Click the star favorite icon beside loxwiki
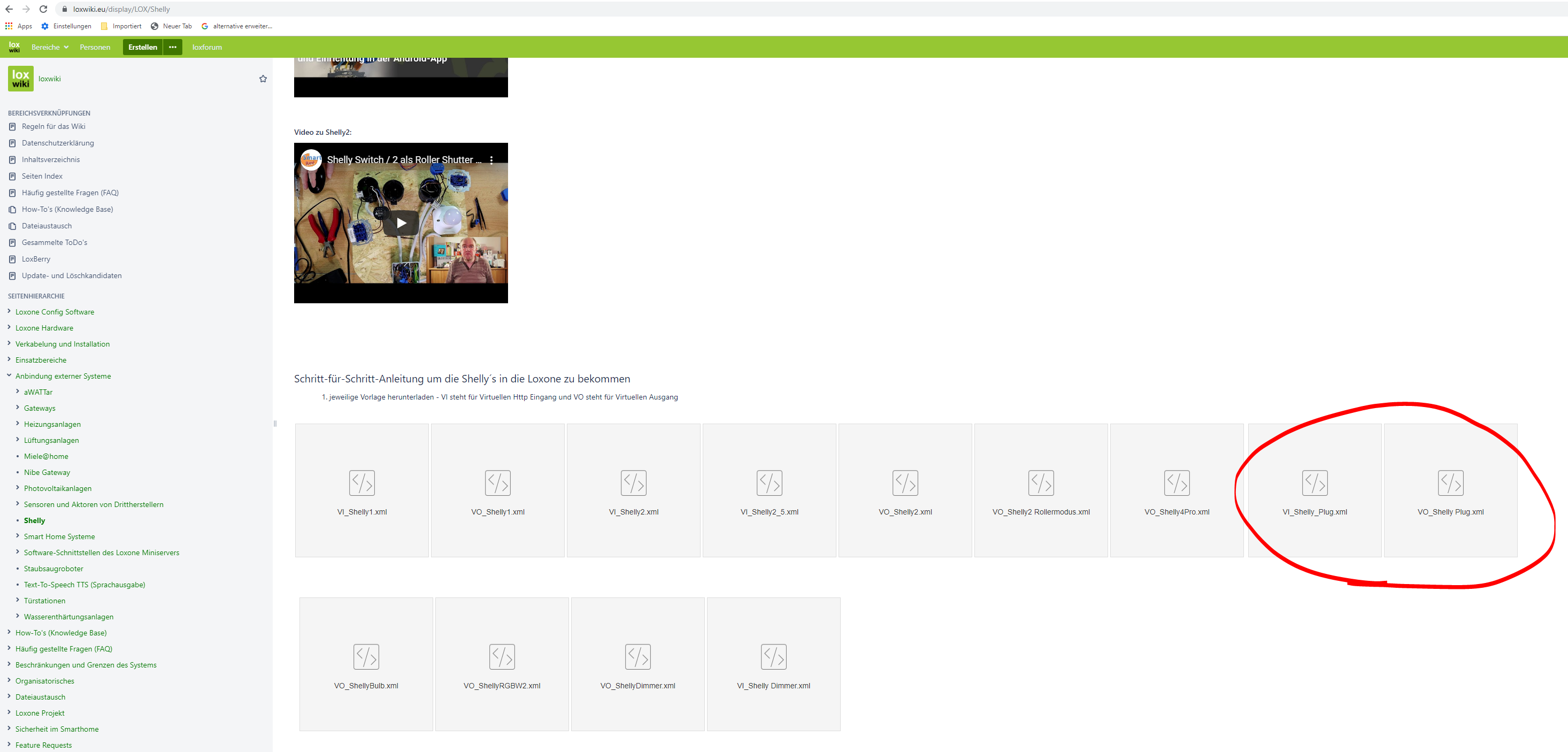This screenshot has width=1568, height=752. [263, 79]
